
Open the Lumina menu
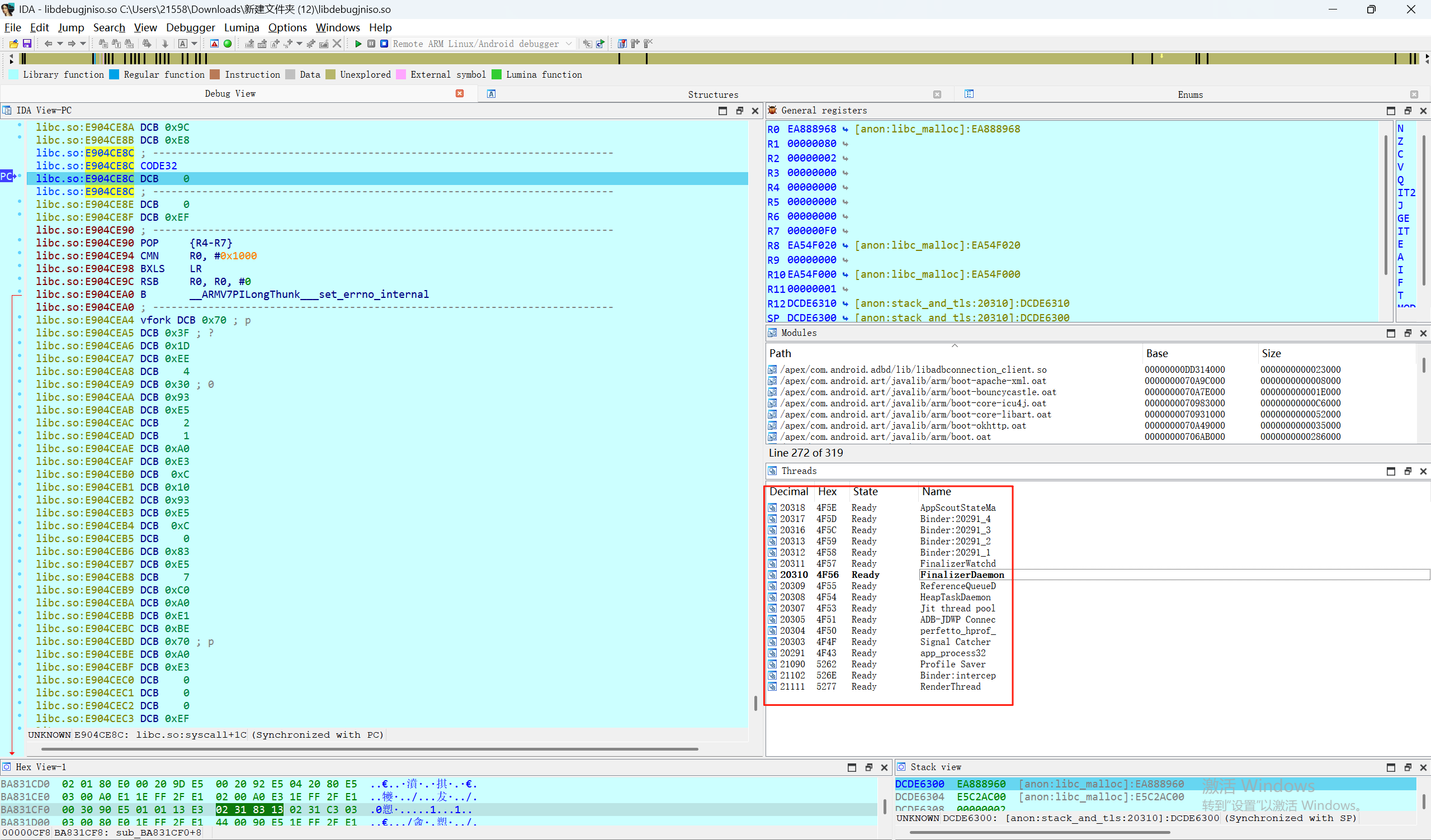(242, 27)
